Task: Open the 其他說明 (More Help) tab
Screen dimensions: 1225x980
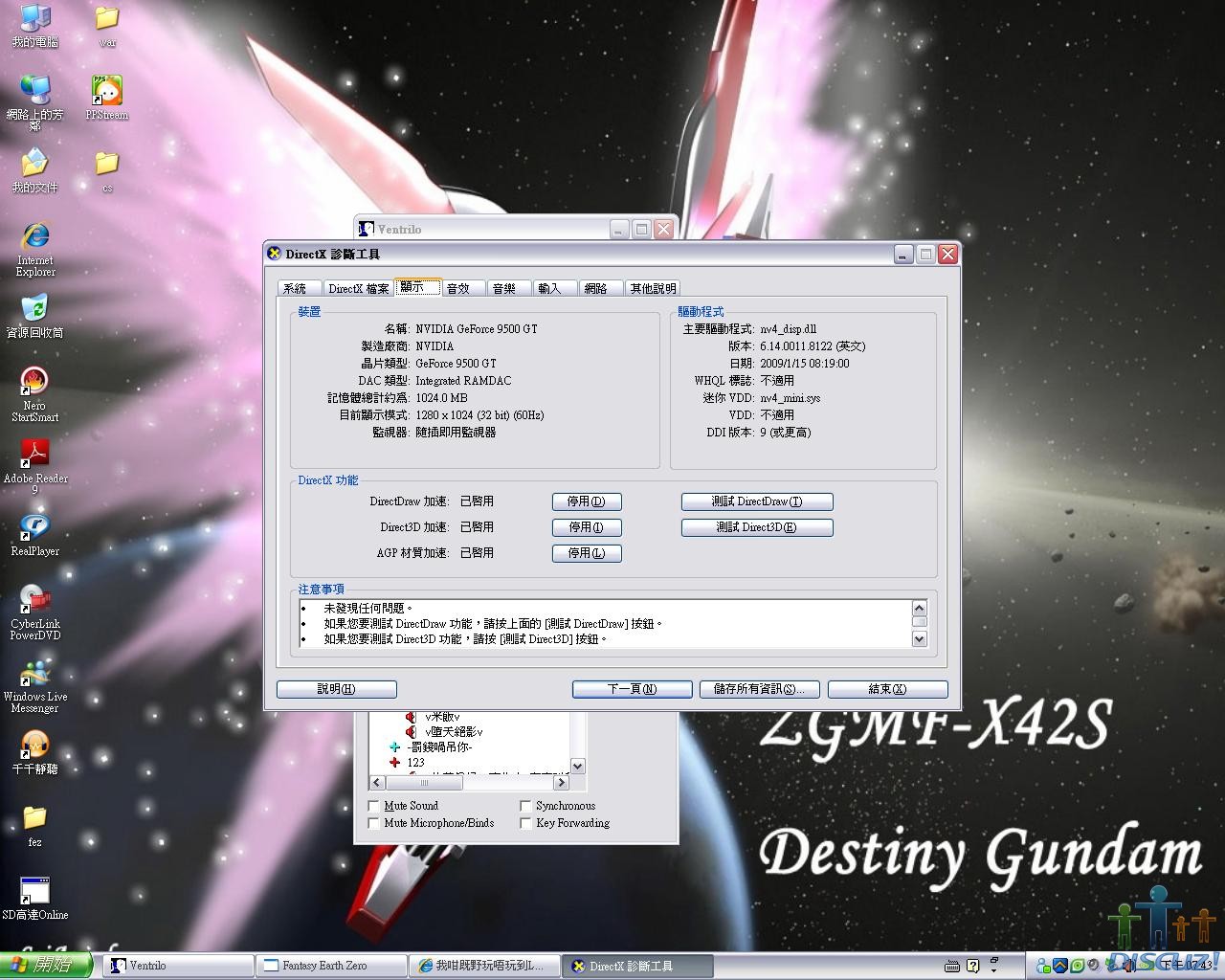Action: pyautogui.click(x=653, y=288)
